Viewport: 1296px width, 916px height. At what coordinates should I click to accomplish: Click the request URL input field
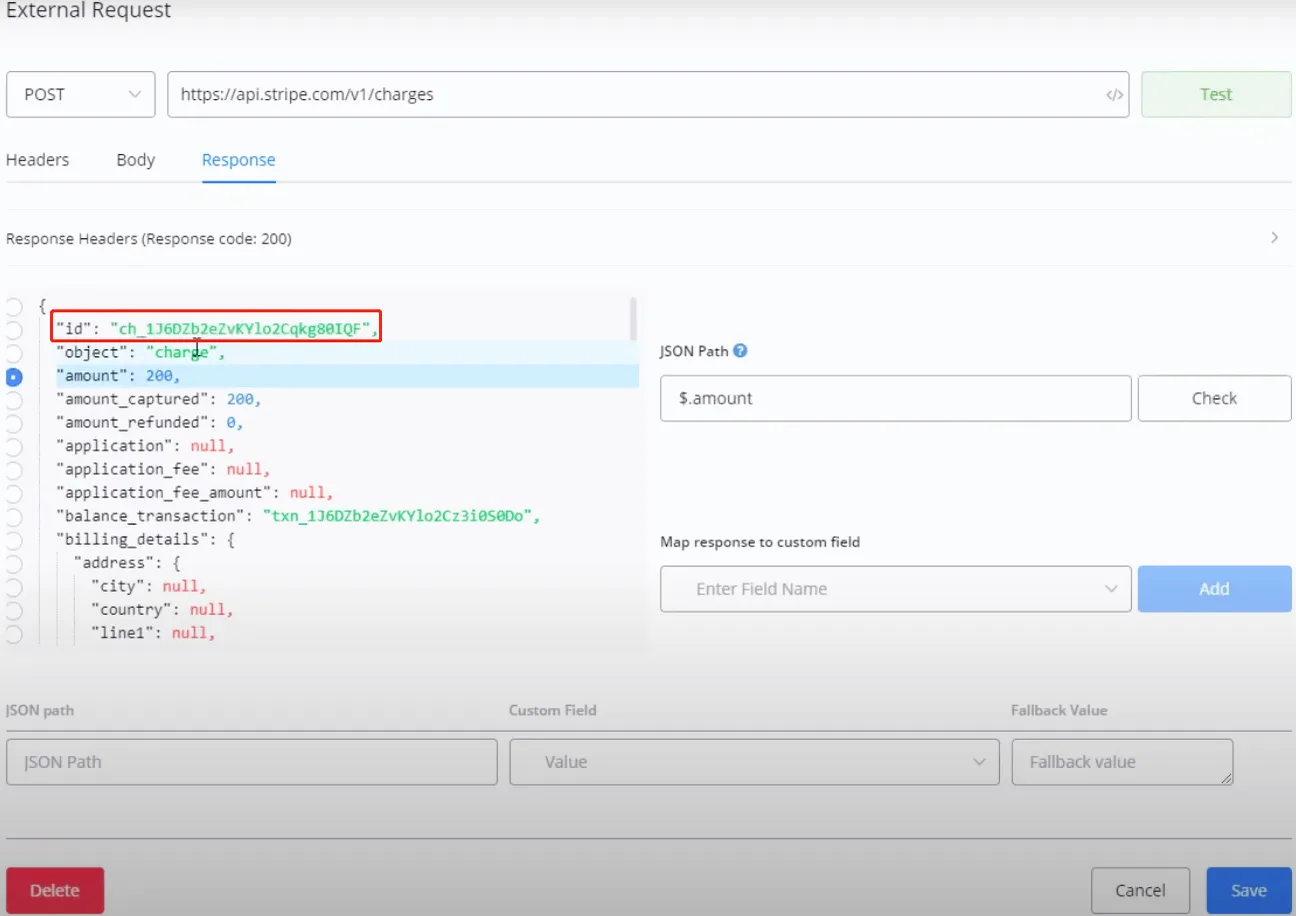tap(648, 94)
